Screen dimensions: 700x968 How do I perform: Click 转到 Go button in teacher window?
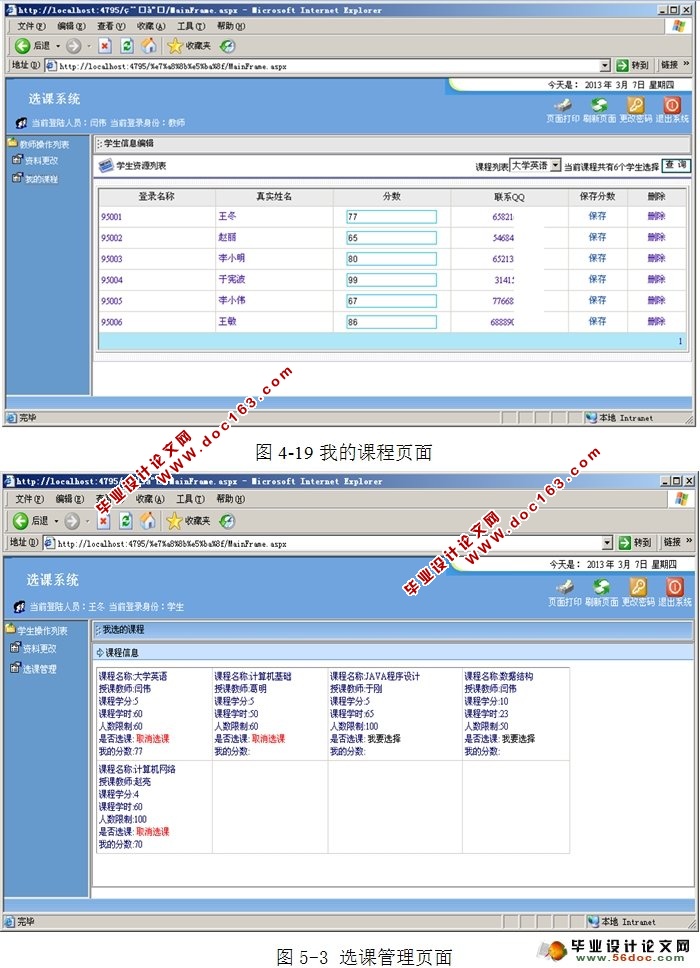(x=633, y=65)
